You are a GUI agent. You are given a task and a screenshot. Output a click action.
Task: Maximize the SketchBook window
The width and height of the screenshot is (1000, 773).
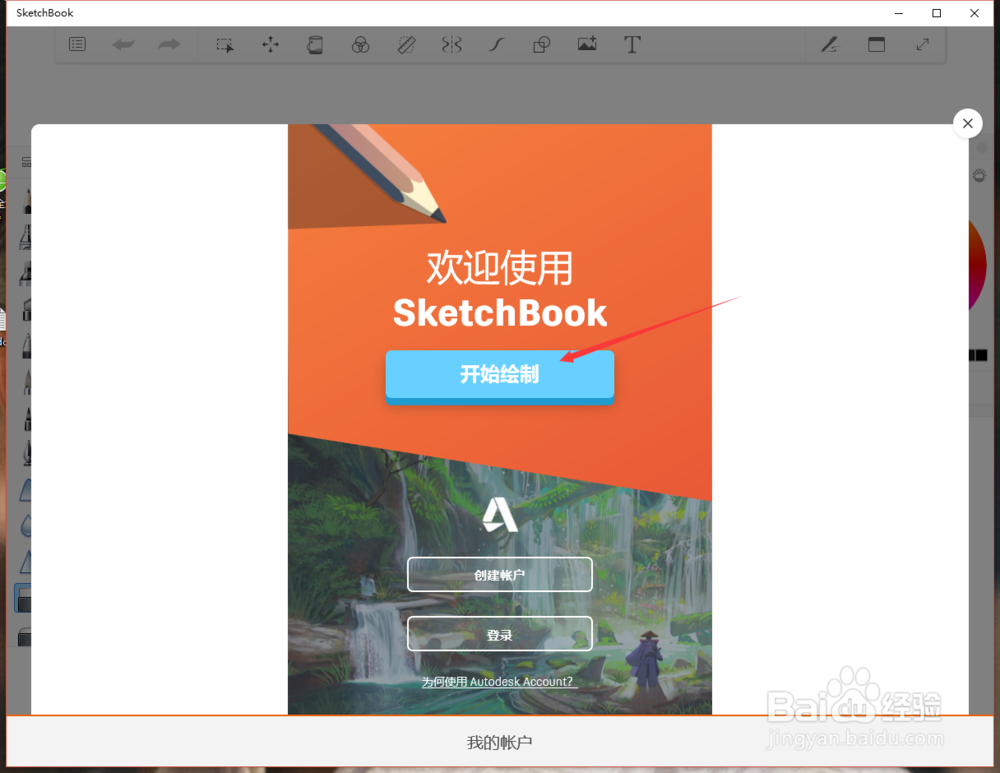(x=936, y=13)
